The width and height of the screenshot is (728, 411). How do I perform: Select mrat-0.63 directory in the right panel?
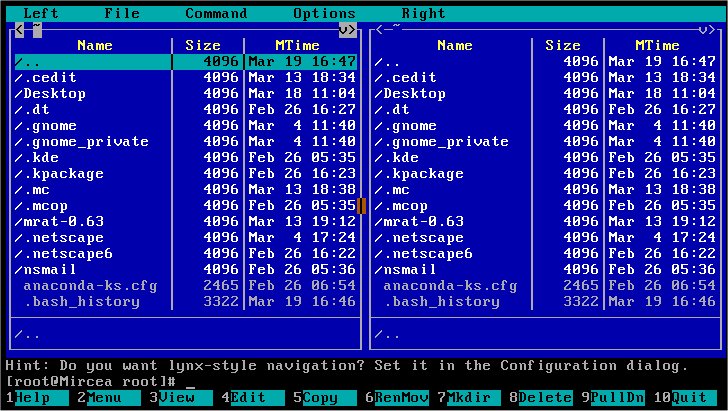tap(423, 221)
